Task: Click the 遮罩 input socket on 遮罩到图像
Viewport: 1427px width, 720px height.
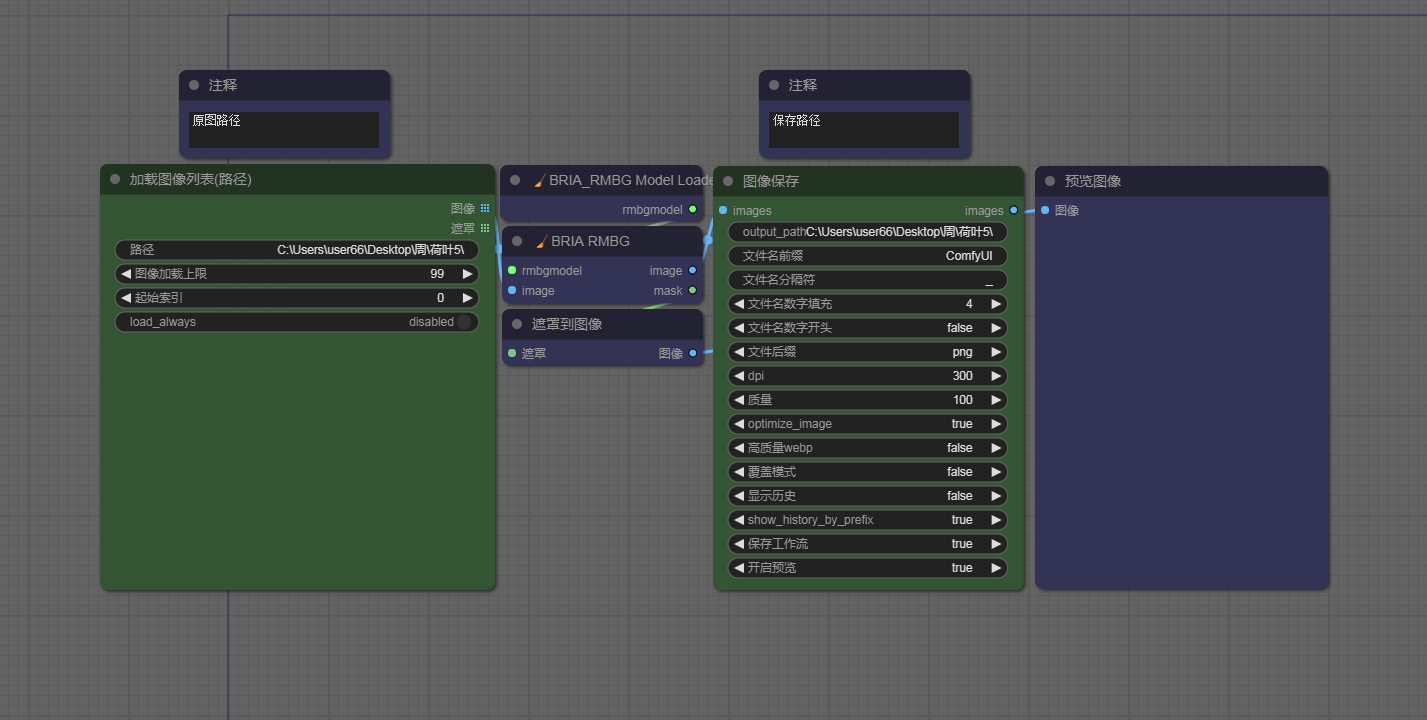Action: 512,353
